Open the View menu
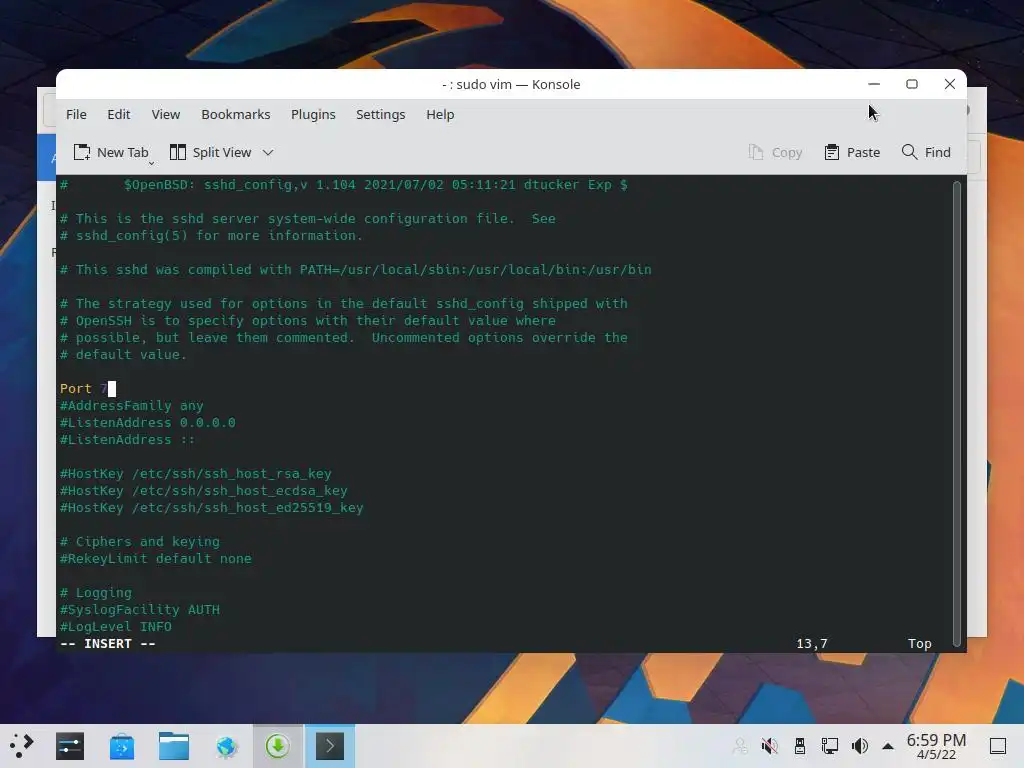Image resolution: width=1024 pixels, height=768 pixels. pos(165,114)
